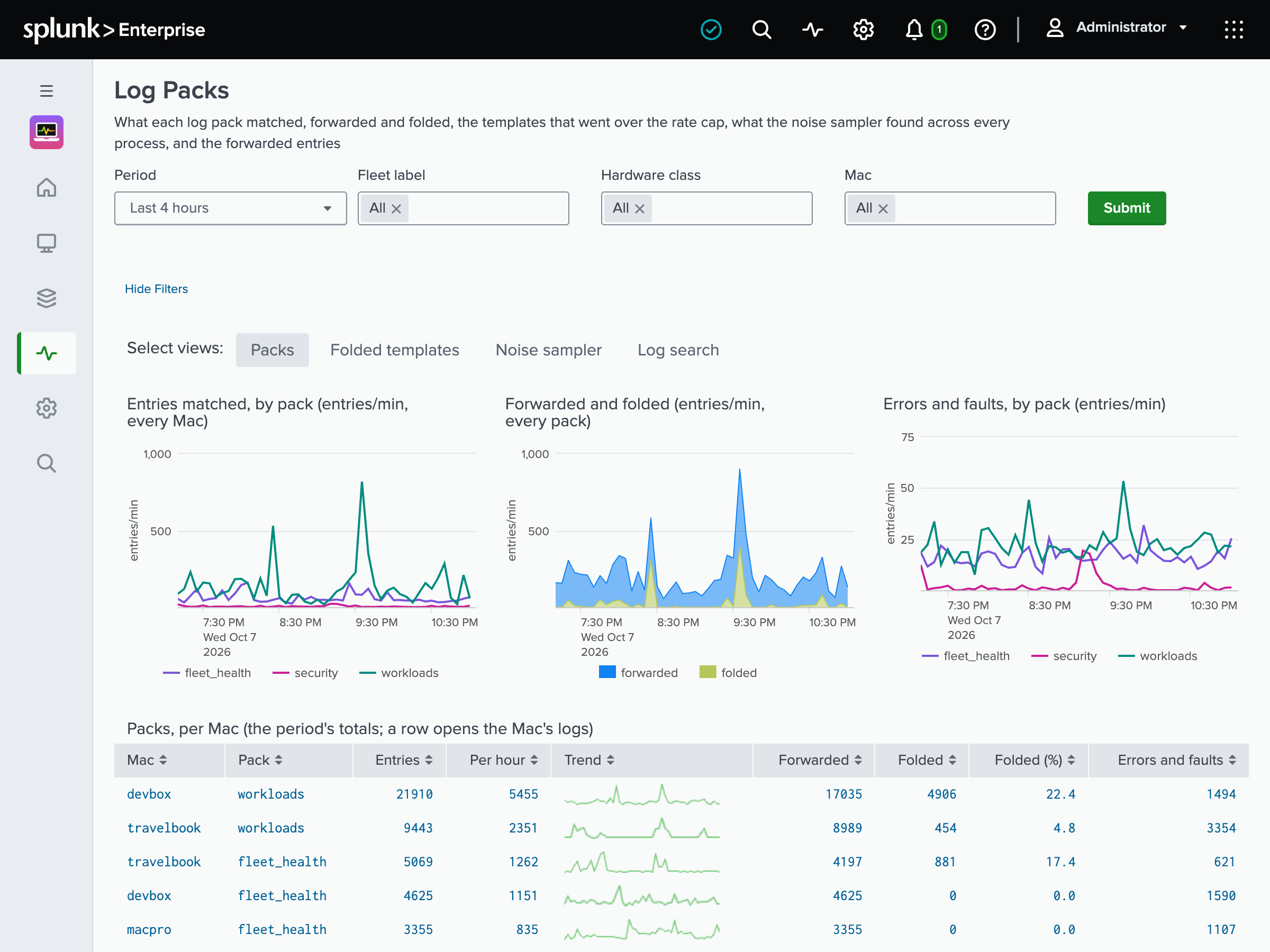
Task: Click the Hide Filters link
Action: click(156, 289)
